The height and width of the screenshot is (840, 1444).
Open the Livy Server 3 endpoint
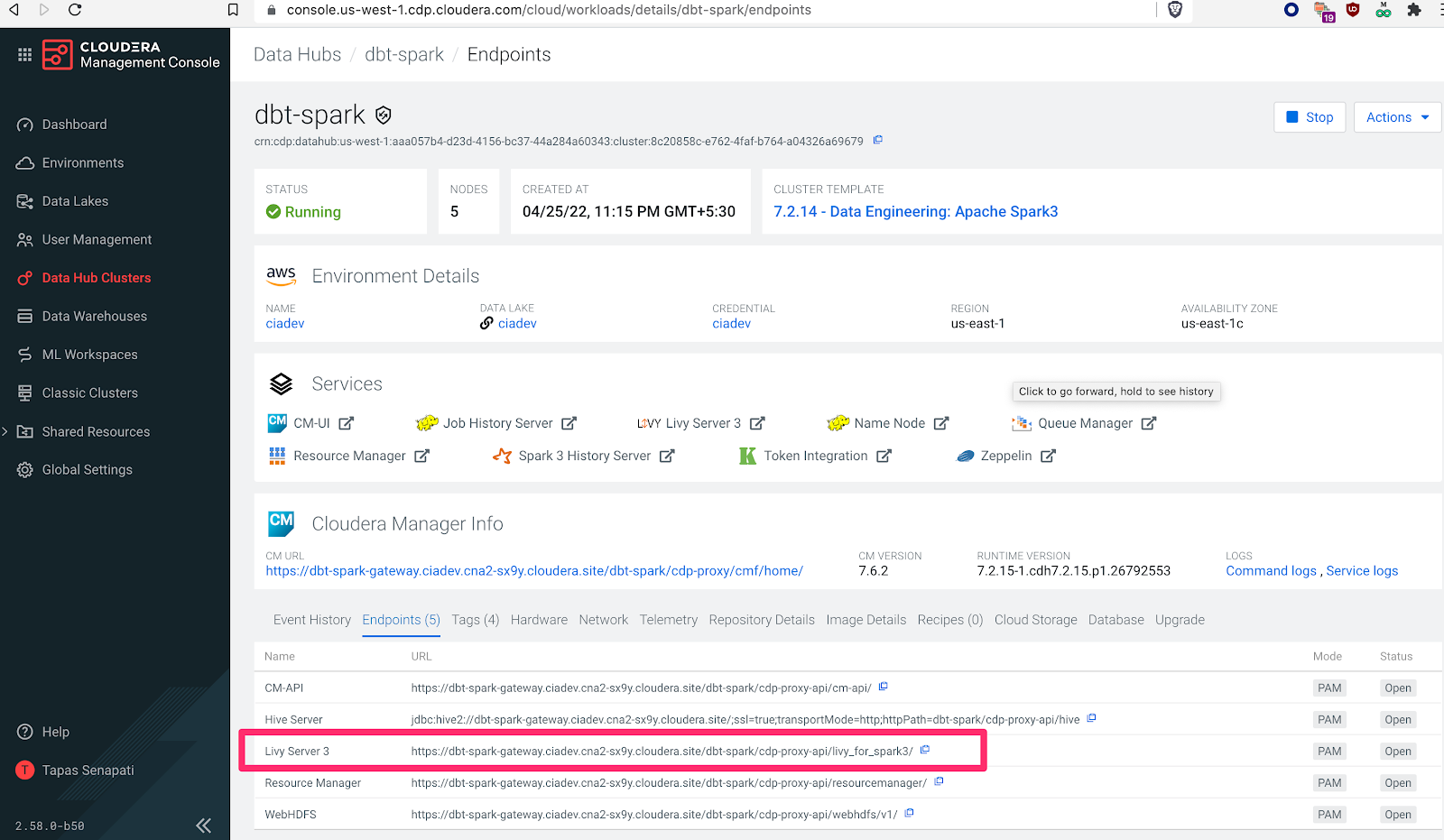pos(664,751)
